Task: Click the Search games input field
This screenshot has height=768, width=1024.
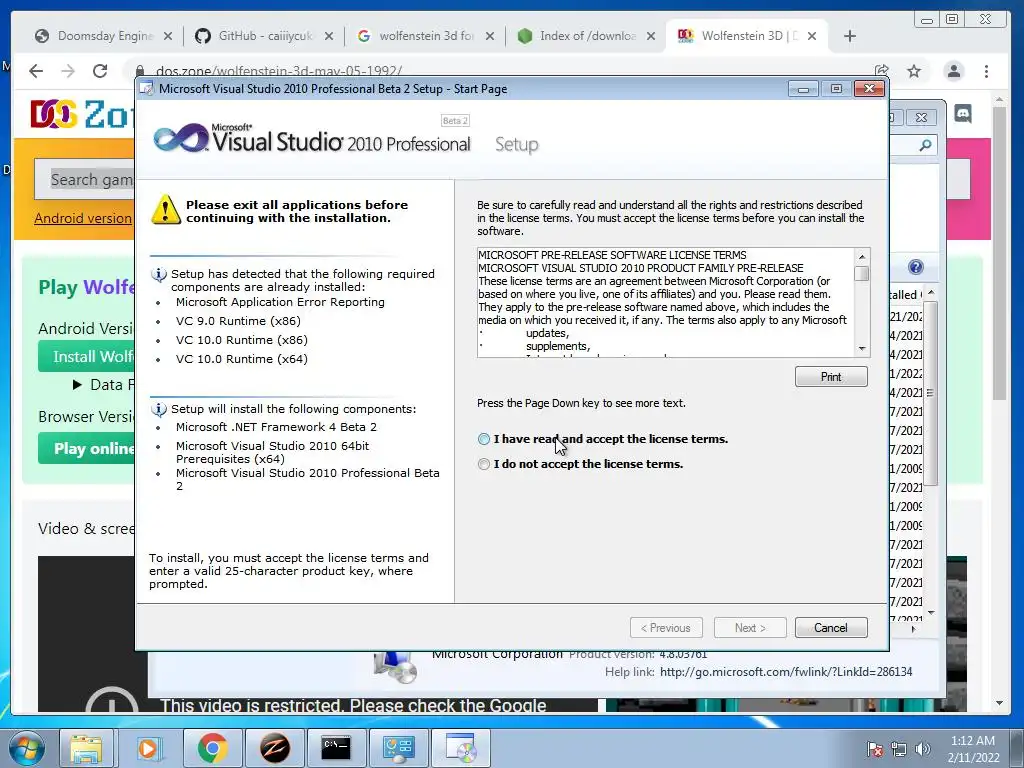Action: (x=85, y=180)
